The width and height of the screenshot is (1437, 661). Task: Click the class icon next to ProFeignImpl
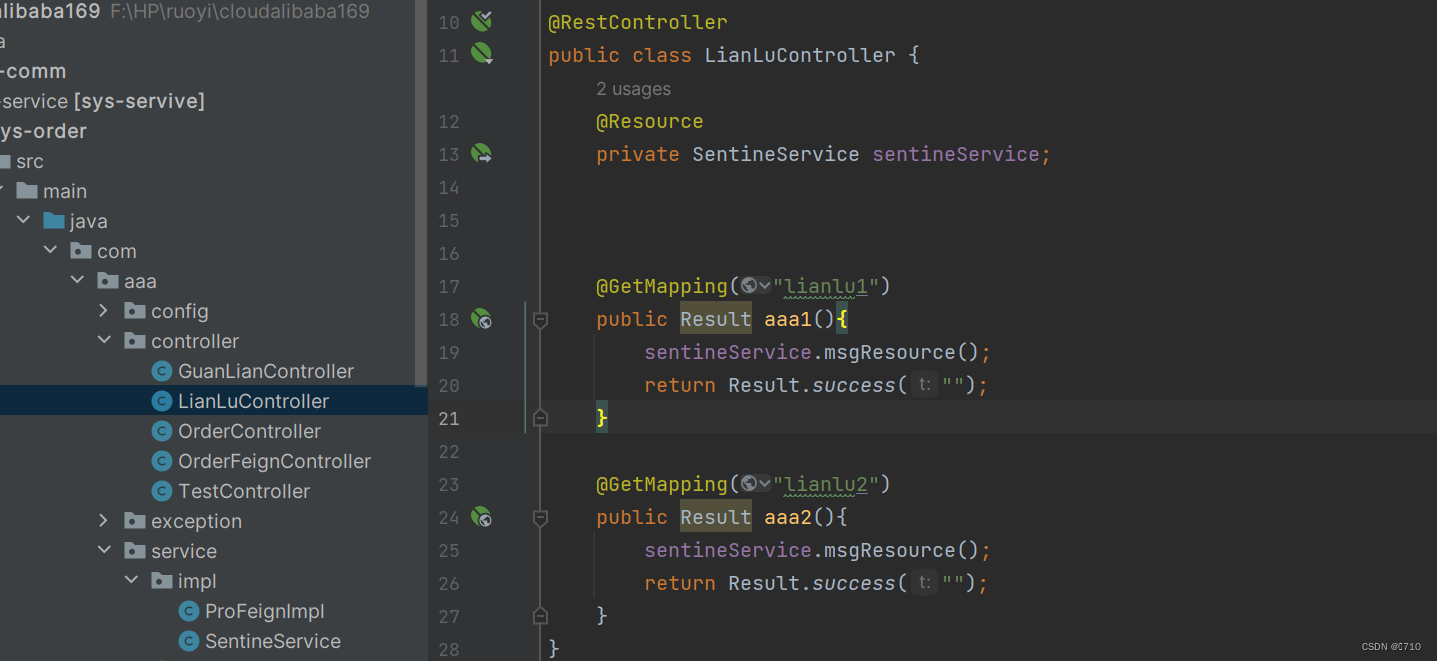190,611
